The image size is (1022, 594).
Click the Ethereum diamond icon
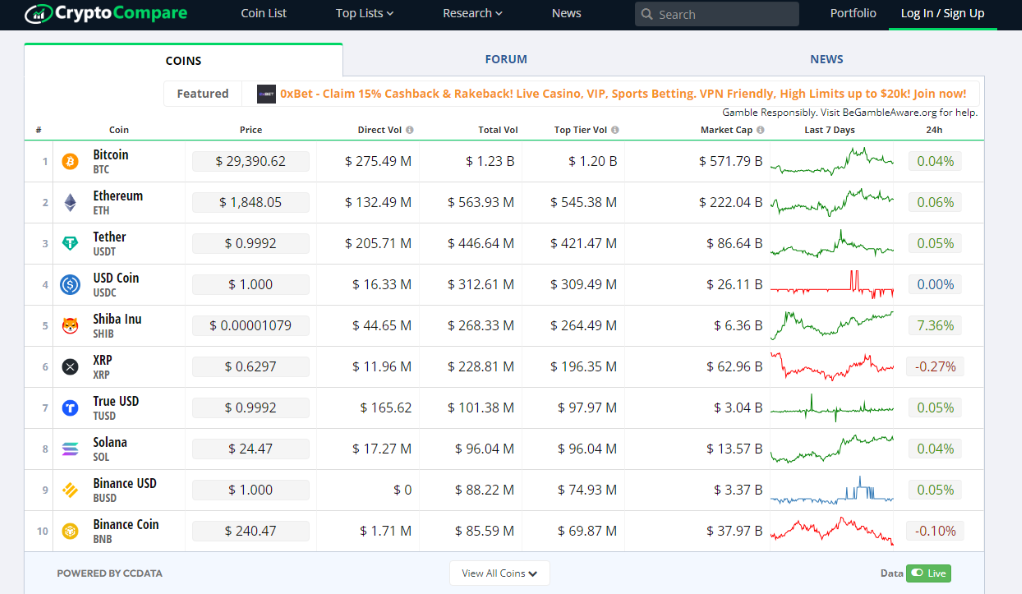tap(70, 203)
